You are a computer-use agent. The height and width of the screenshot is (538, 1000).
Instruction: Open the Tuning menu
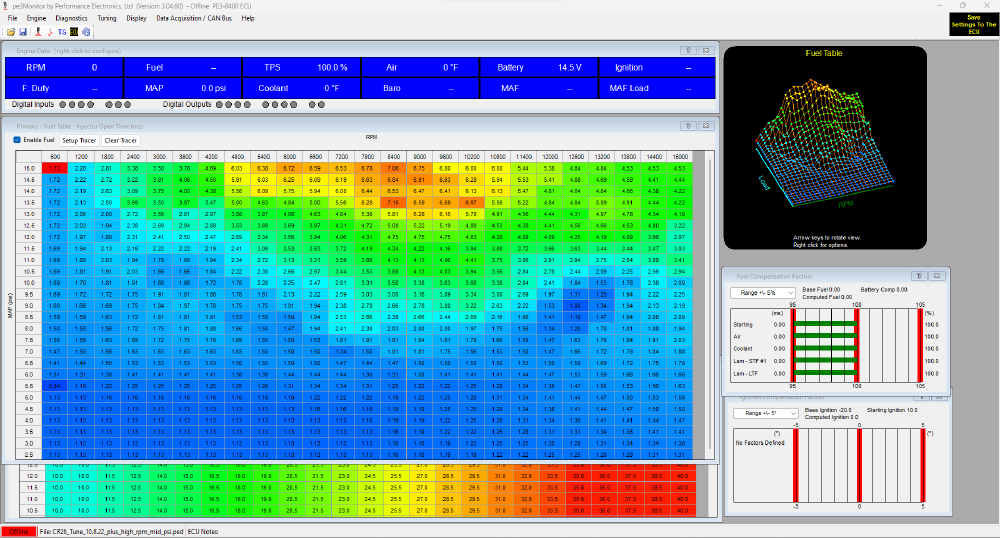(x=107, y=18)
